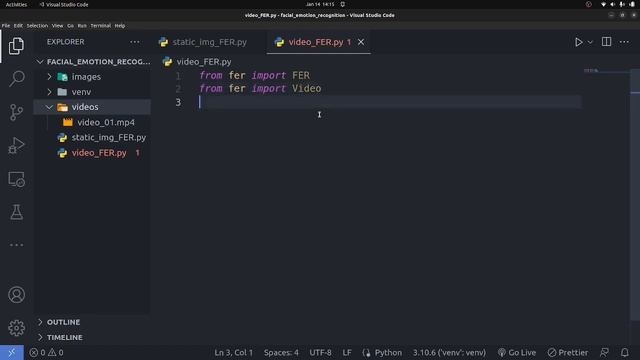
Task: Open the View menu
Action: coord(58,25)
